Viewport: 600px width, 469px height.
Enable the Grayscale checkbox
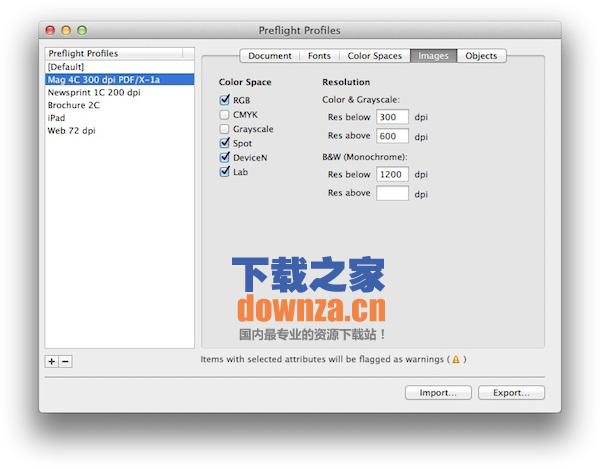click(x=225, y=129)
